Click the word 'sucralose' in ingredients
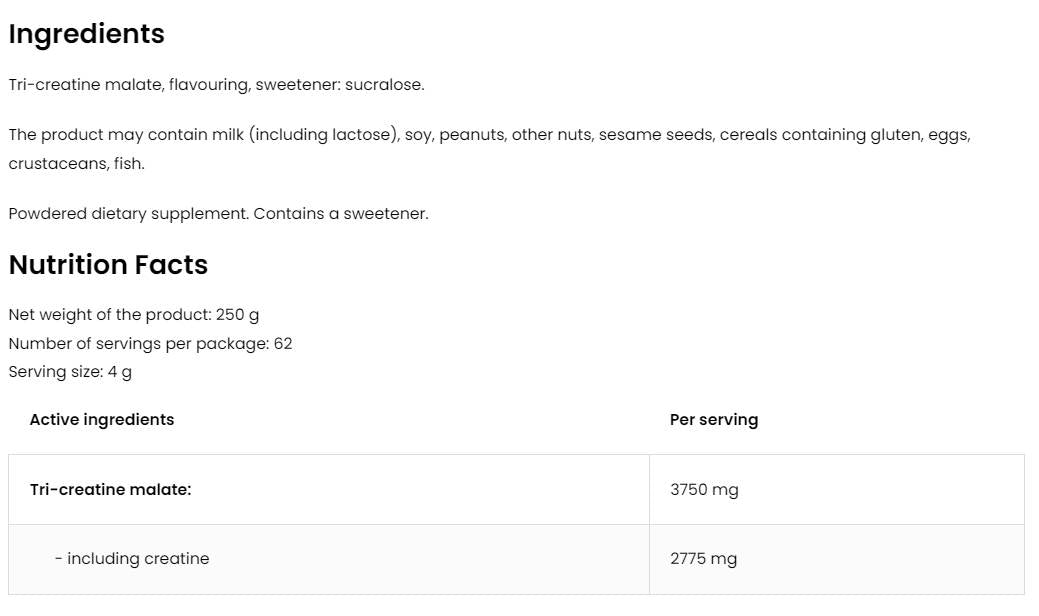Screen dimensions: 1039x616 (384, 85)
